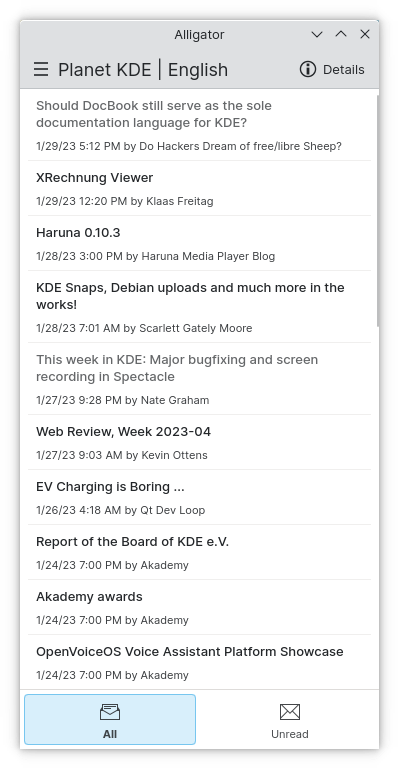The height and width of the screenshot is (769, 399).
Task: Open the Haruna 0.10.3 post
Action: [x=200, y=243]
